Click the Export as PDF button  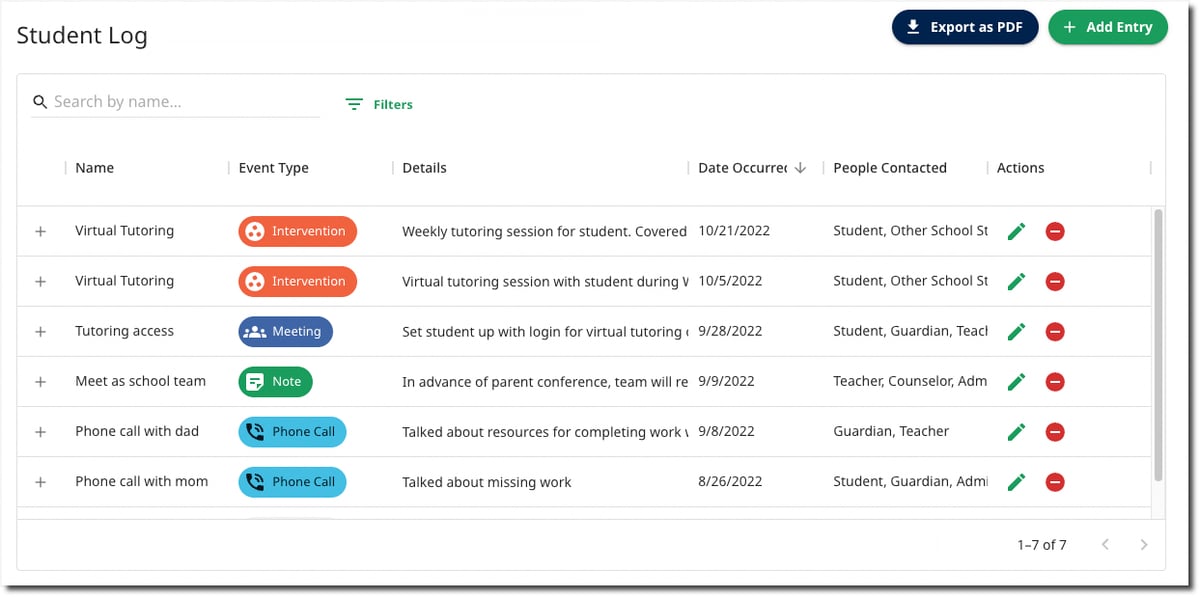964,27
